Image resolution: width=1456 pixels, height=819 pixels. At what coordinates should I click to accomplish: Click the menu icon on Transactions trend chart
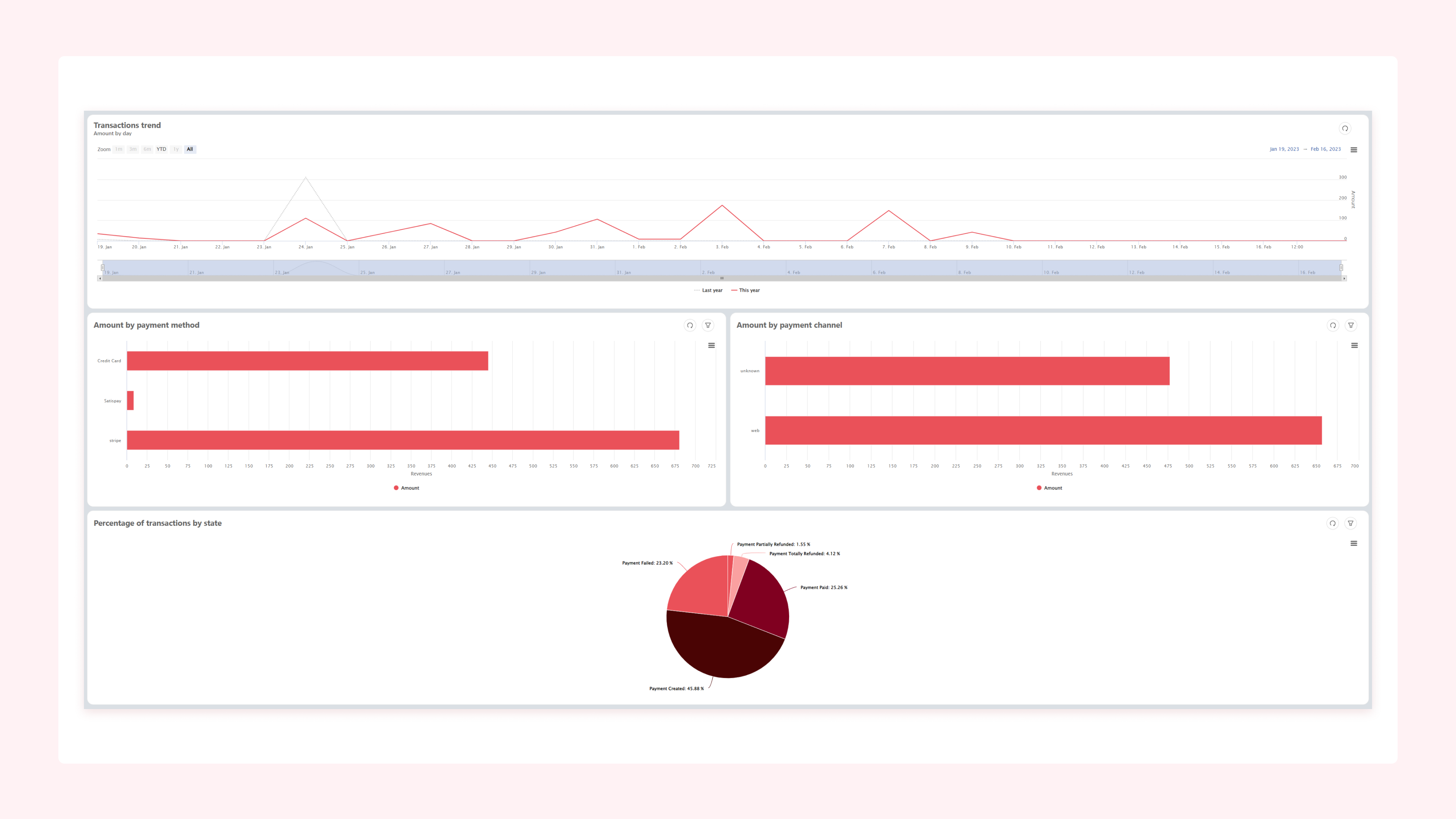[1354, 149]
